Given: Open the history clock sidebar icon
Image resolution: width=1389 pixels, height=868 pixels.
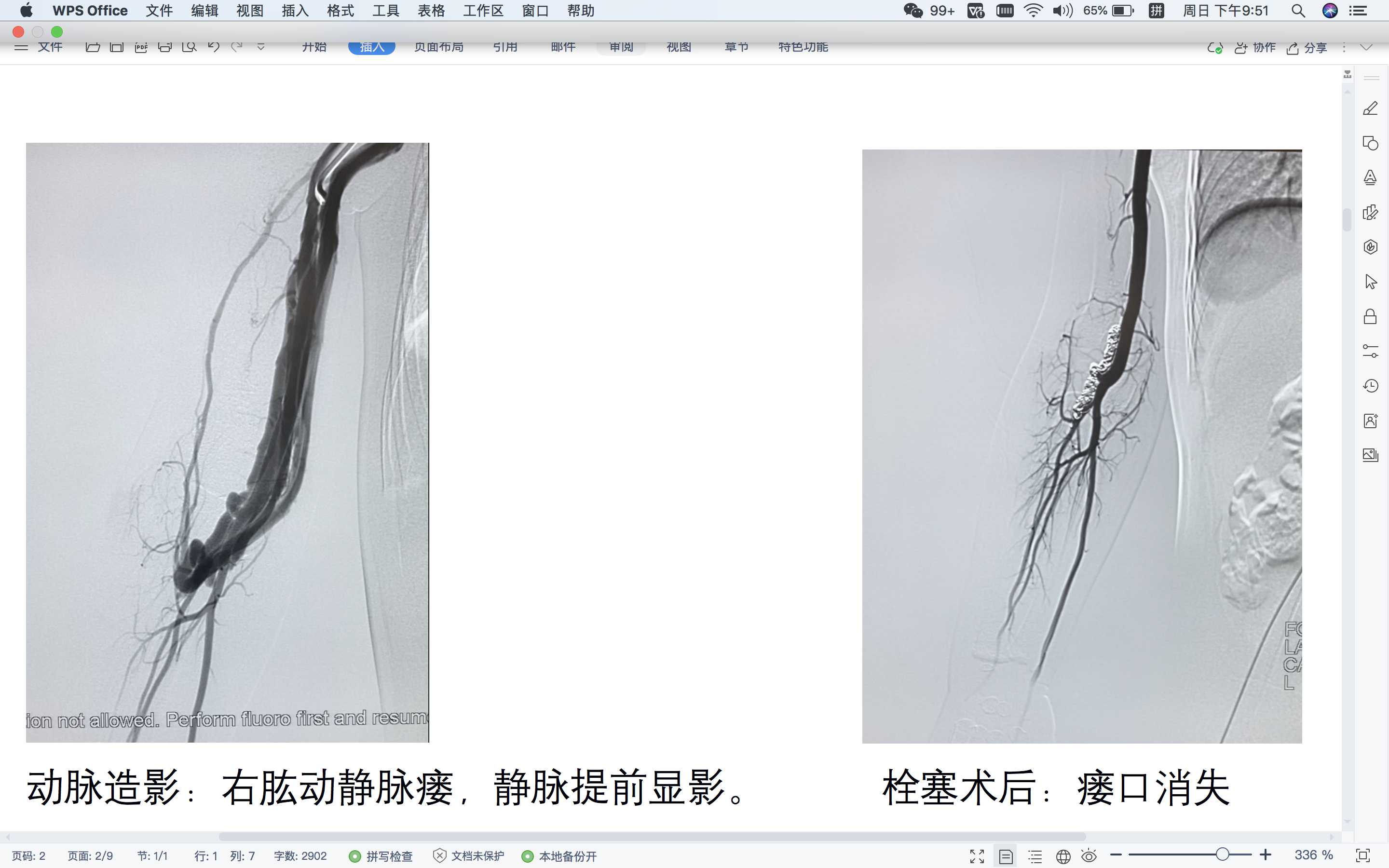Looking at the screenshot, I should [x=1370, y=386].
